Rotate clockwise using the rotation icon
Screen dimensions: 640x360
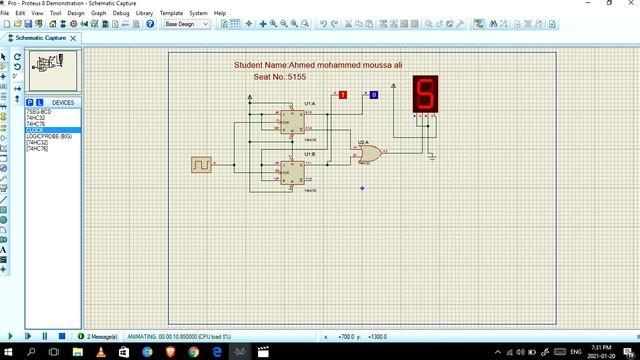(17, 57)
